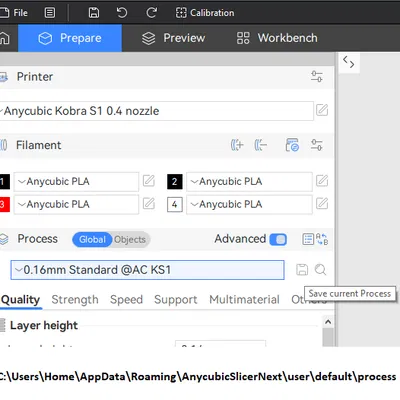
Task: Open the process settings list icon
Action: [x=308, y=239]
